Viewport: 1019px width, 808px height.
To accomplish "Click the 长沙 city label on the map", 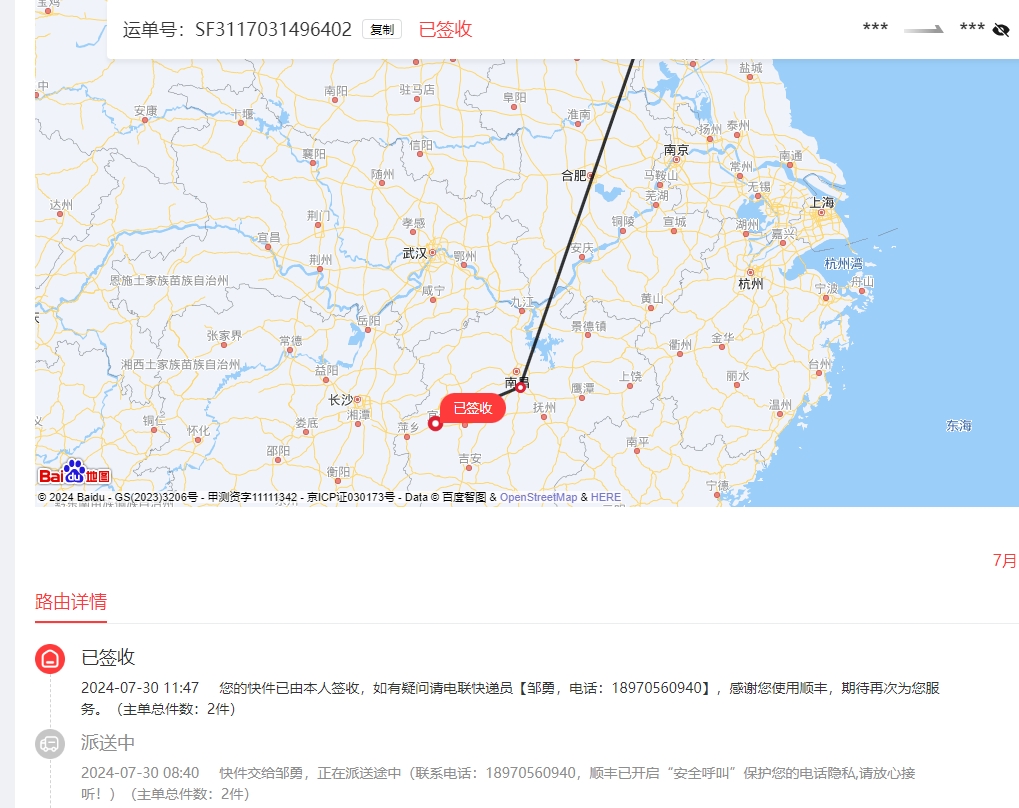I will 341,400.
